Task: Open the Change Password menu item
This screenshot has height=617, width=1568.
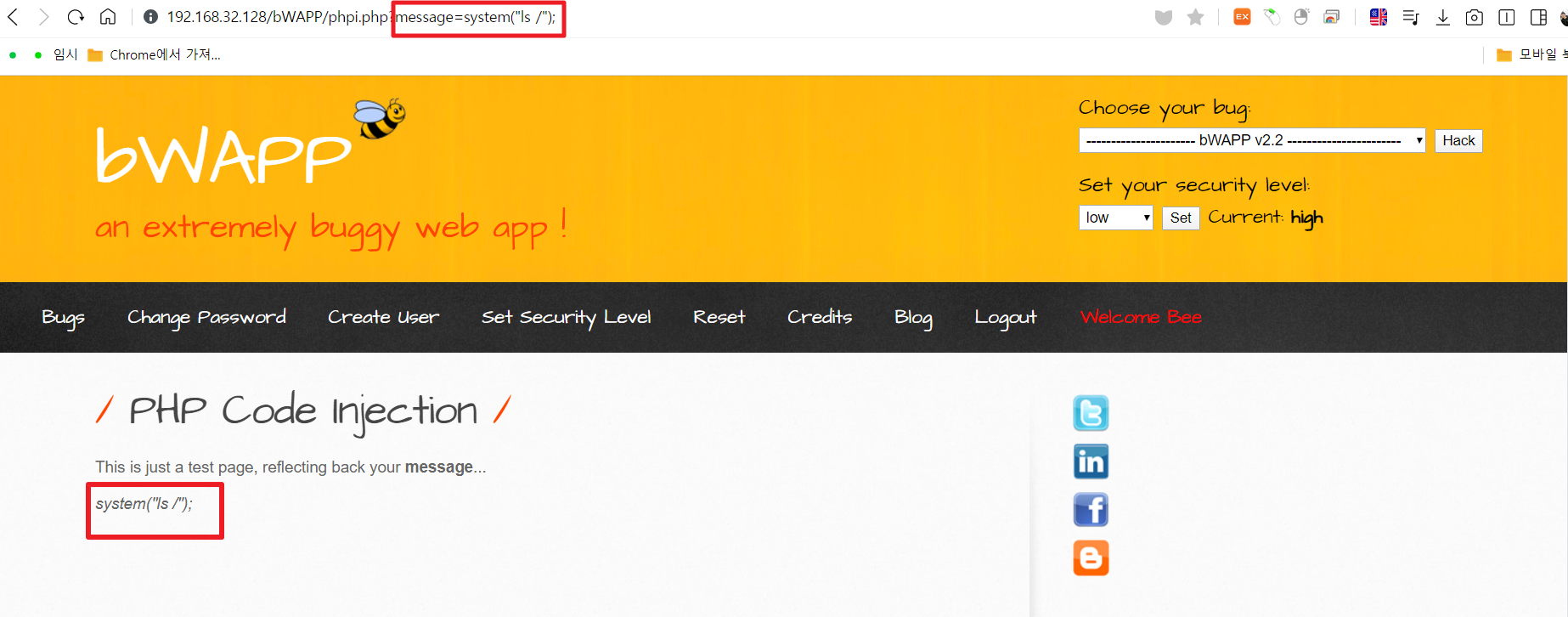Action: 206,318
